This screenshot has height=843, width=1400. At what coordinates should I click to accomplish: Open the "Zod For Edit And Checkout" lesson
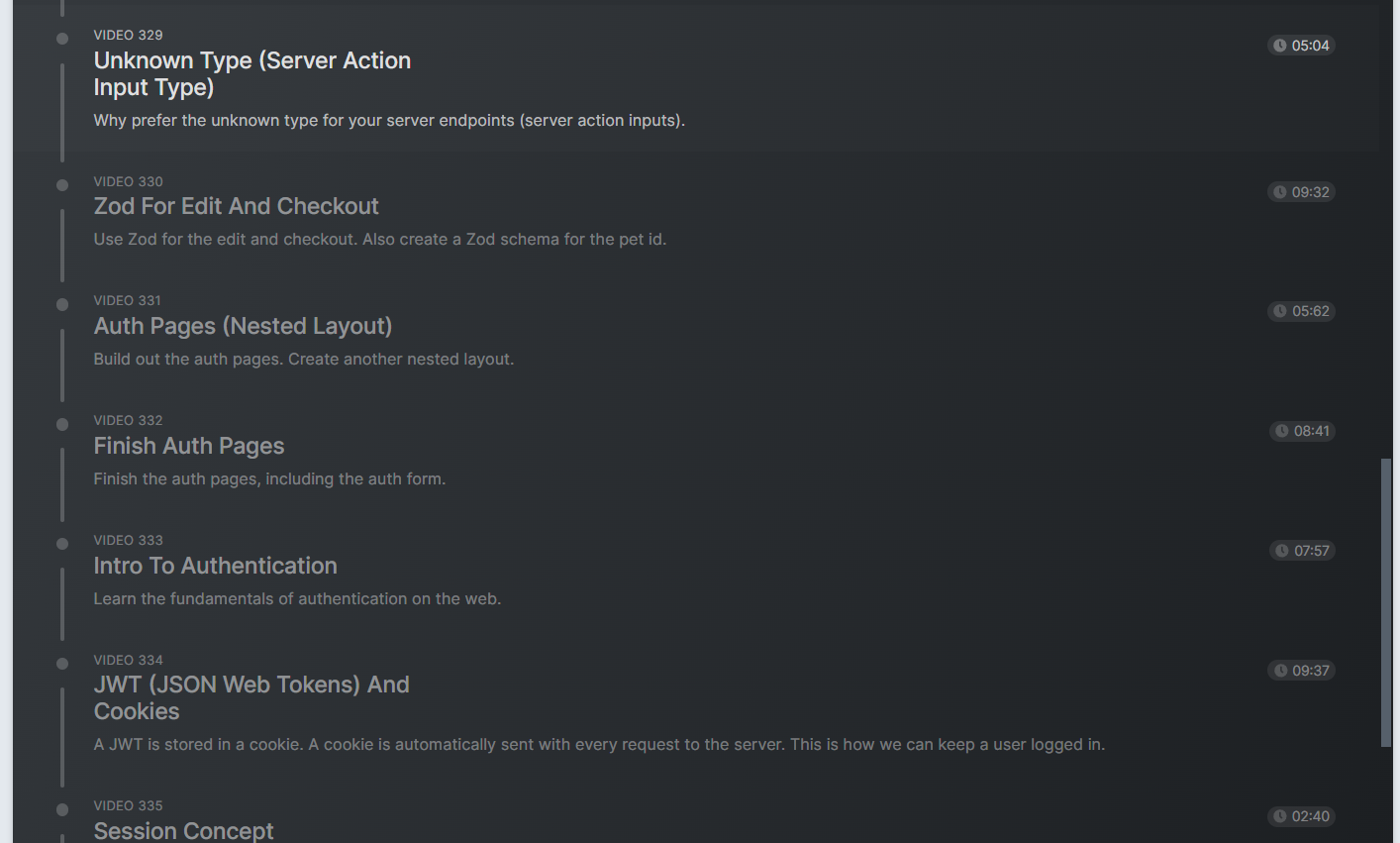(x=236, y=206)
